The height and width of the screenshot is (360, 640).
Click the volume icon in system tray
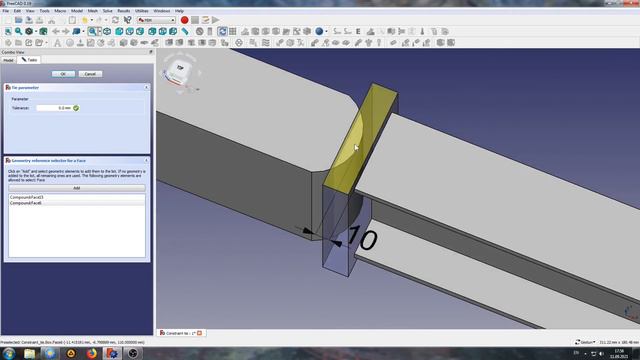pyautogui.click(x=601, y=353)
